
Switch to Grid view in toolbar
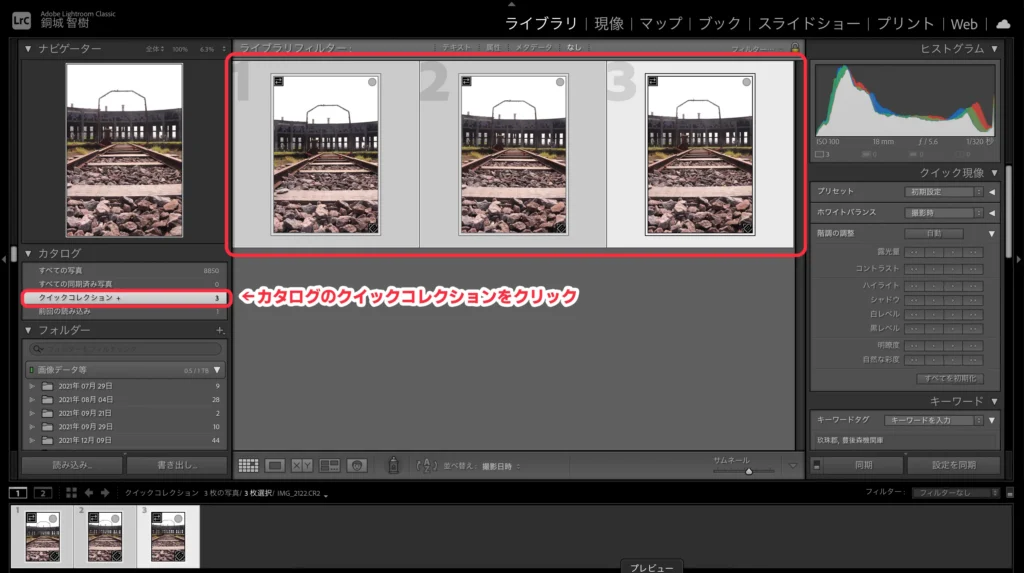pyautogui.click(x=248, y=465)
